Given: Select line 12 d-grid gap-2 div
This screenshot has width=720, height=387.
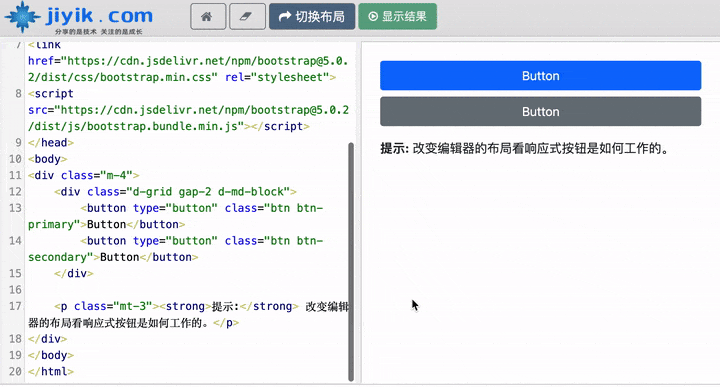Looking at the screenshot, I should (x=175, y=192).
